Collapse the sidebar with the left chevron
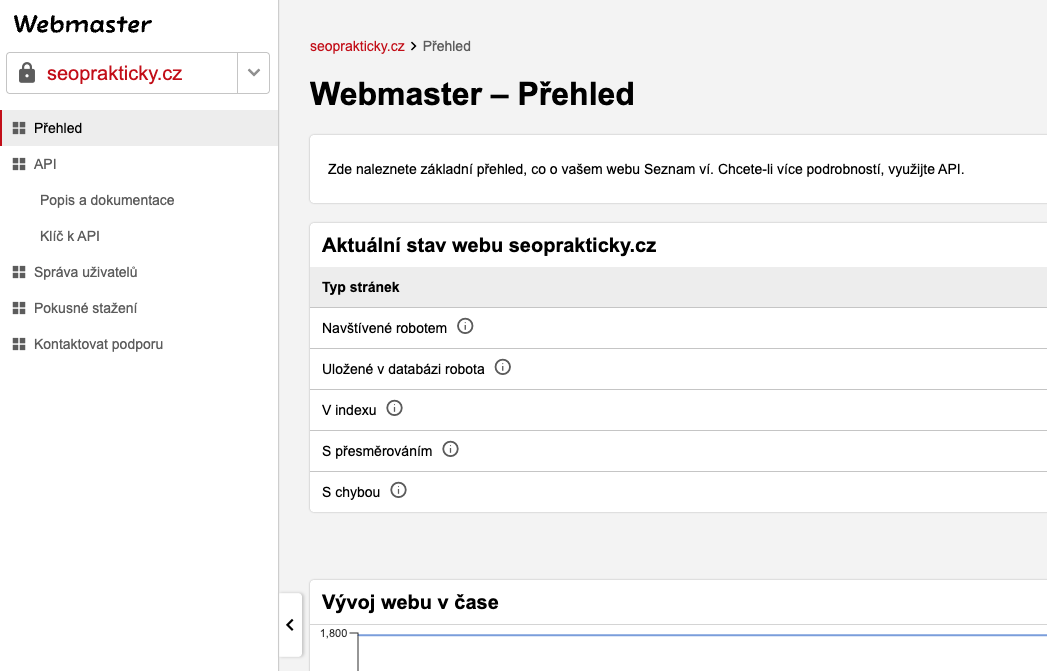1047x671 pixels. (290, 625)
